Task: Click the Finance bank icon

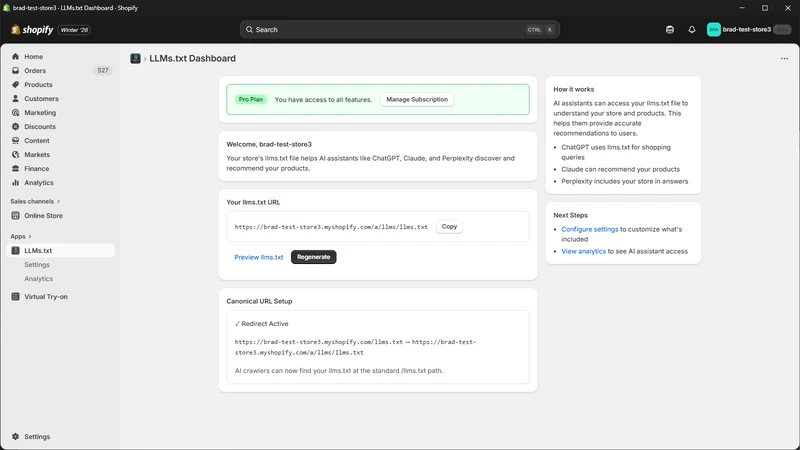Action: 15,168
